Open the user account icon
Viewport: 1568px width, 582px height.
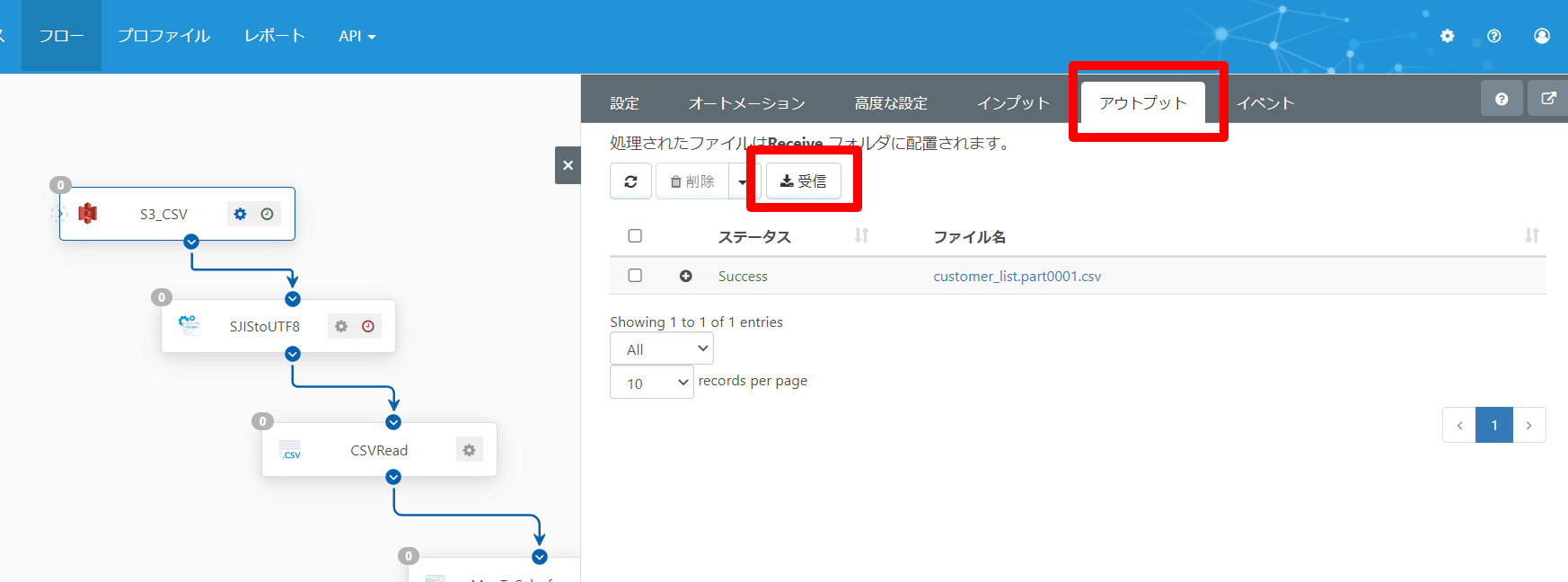[x=1542, y=36]
